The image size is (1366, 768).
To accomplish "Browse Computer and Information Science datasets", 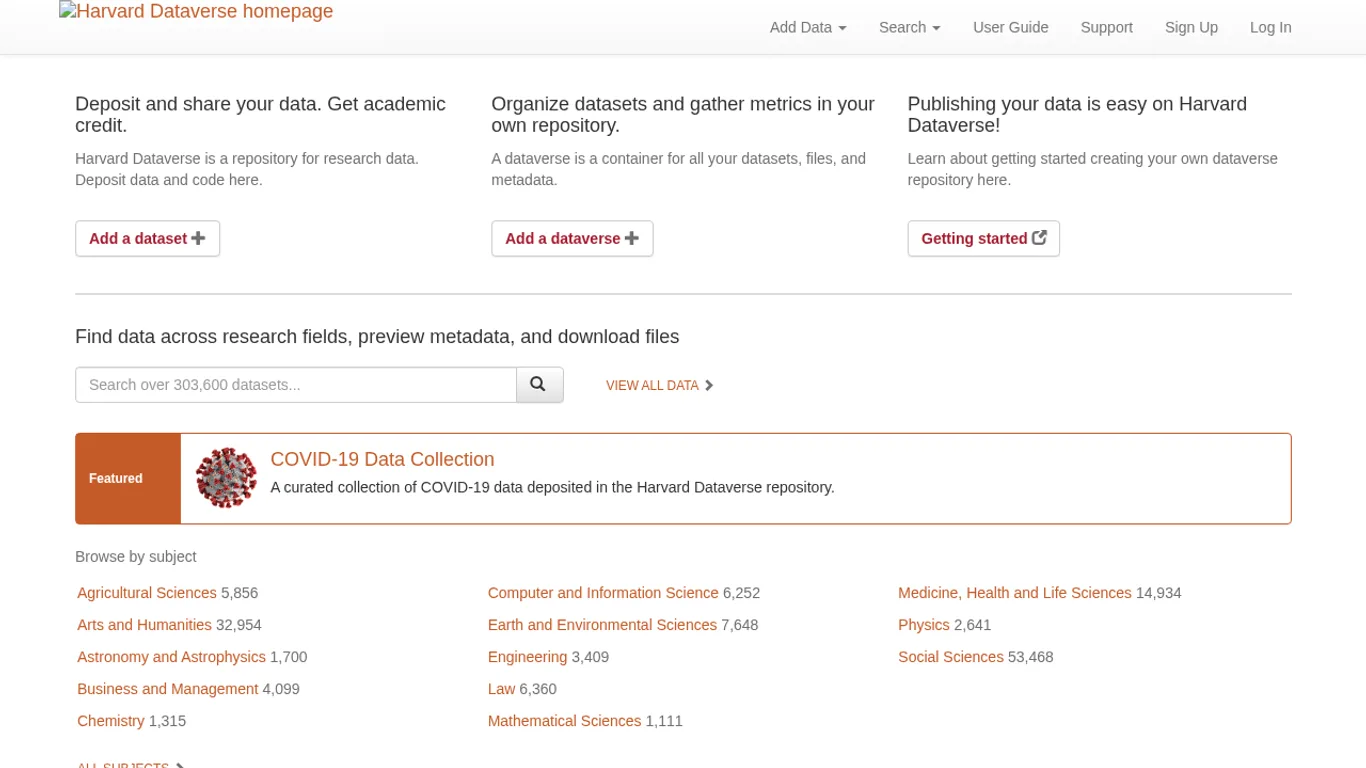I will (603, 593).
